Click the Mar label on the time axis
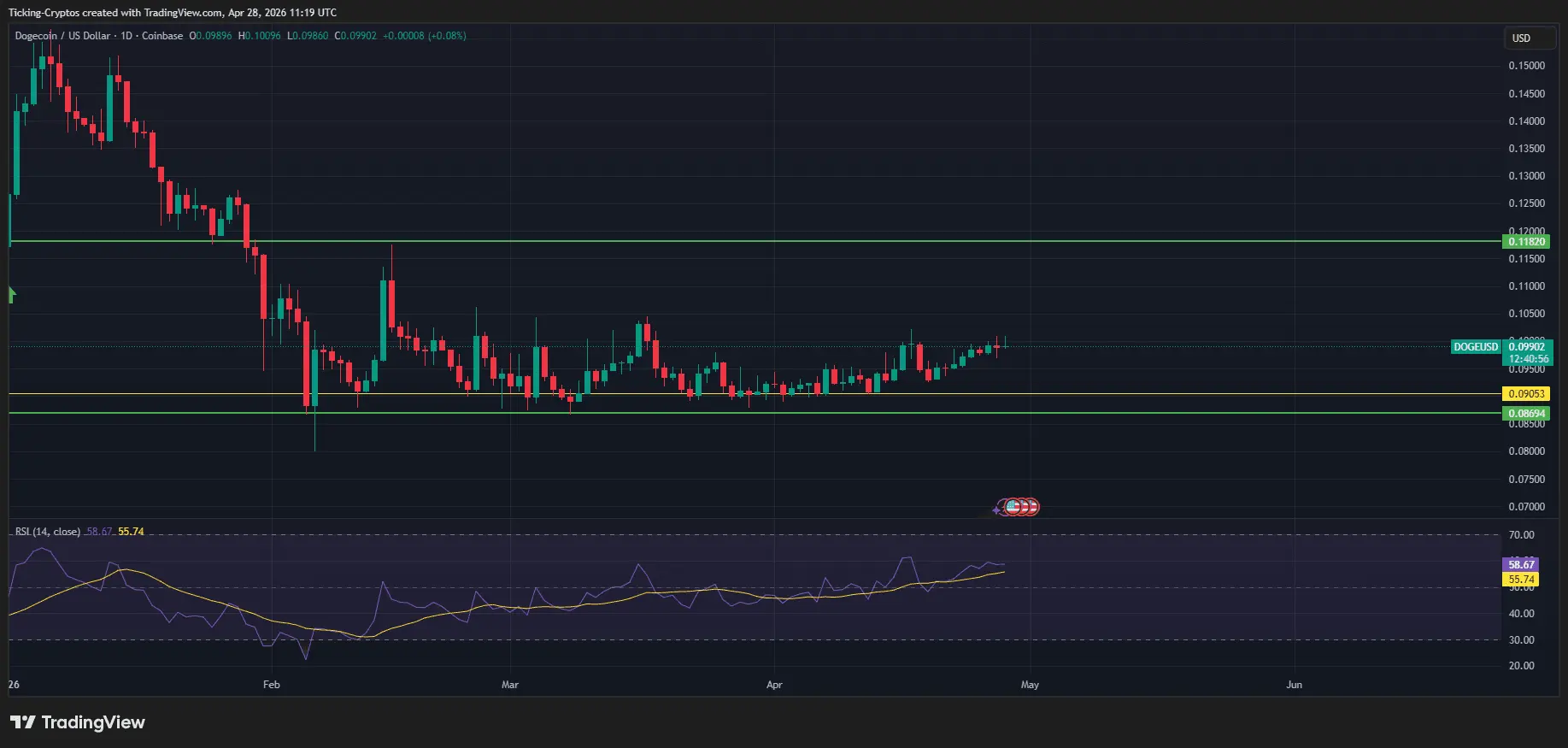 [510, 685]
